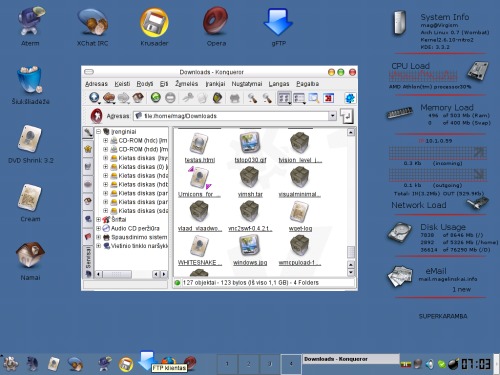Open Namai home desktop icon
Viewport: 500px width, 375px height.
pyautogui.click(x=30, y=261)
